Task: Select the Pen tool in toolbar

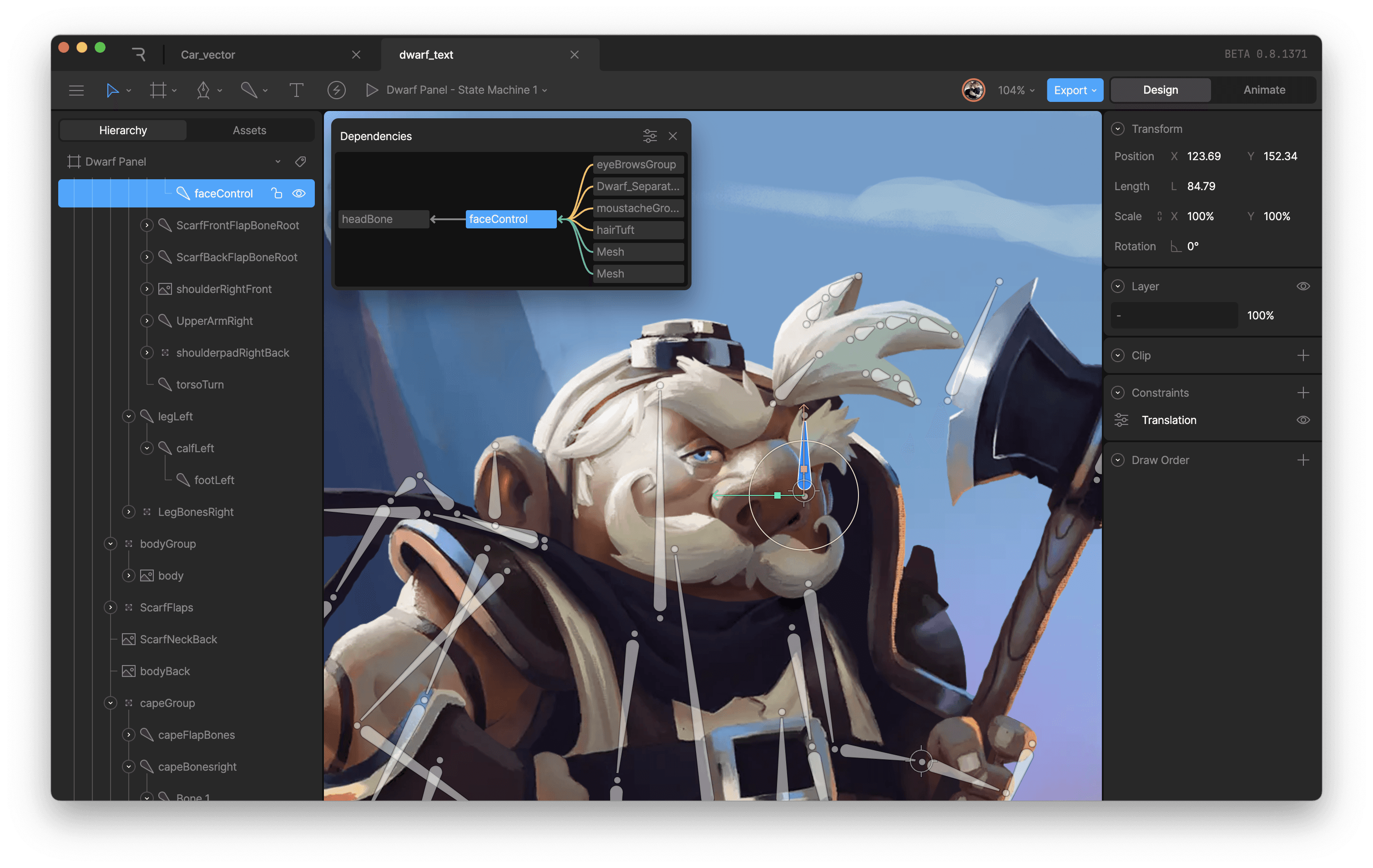Action: [203, 90]
